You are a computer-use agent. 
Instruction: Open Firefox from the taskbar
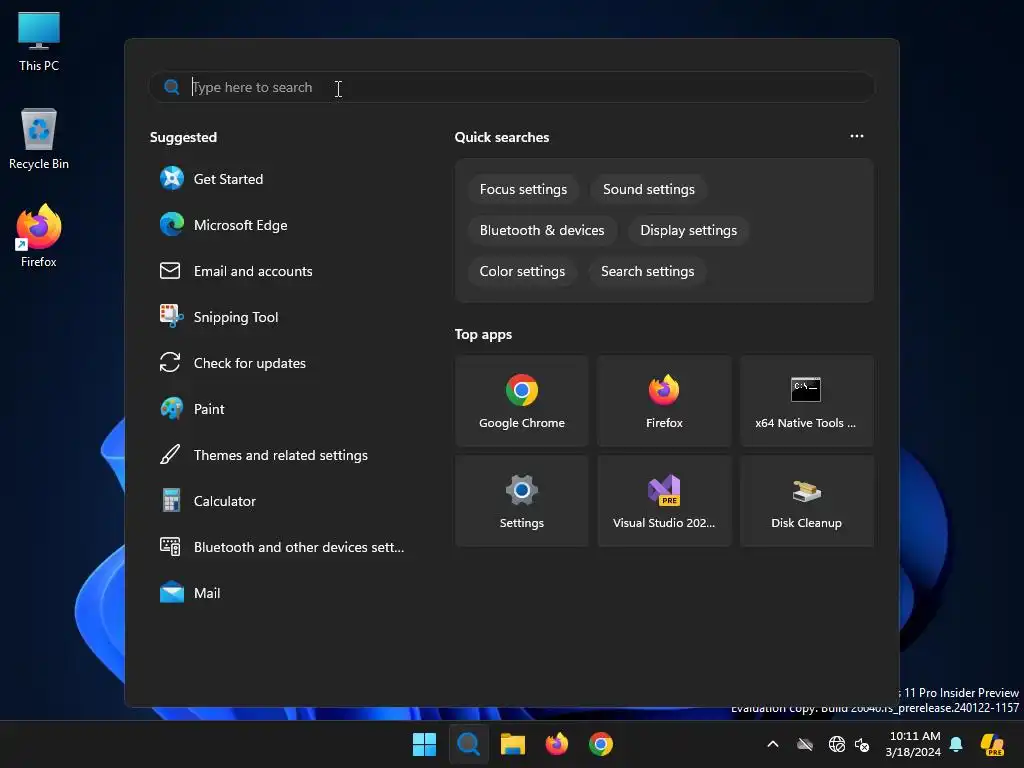[556, 744]
